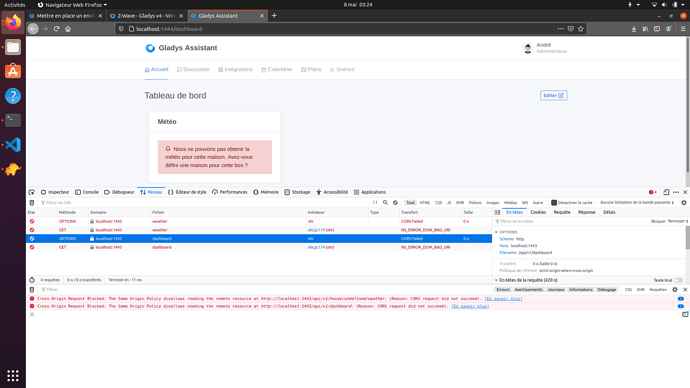This screenshot has height=388, width=690.
Task: Open Firefox downloads arrow icon
Action: [x=634, y=29]
